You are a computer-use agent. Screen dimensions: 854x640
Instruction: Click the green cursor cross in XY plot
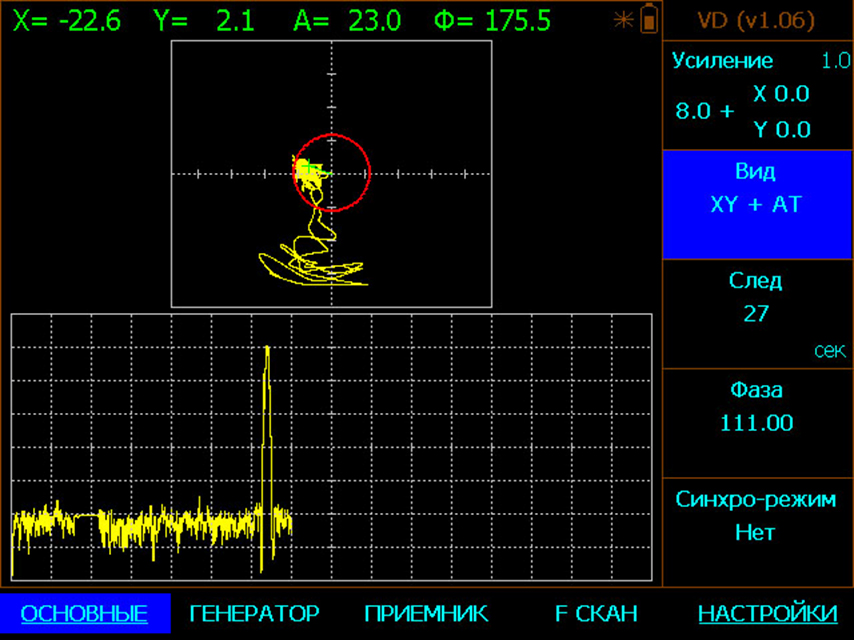(x=309, y=166)
